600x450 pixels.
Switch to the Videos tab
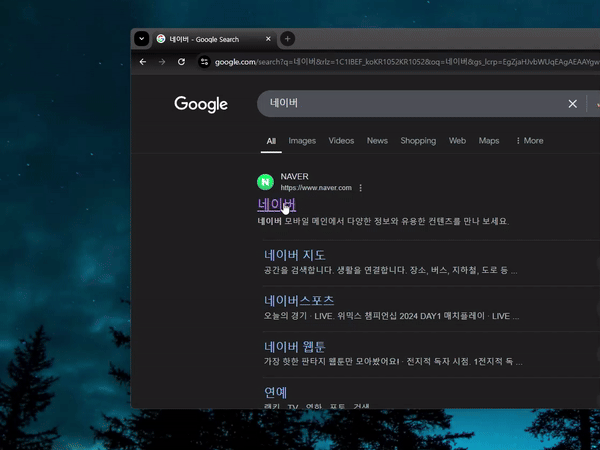point(341,141)
